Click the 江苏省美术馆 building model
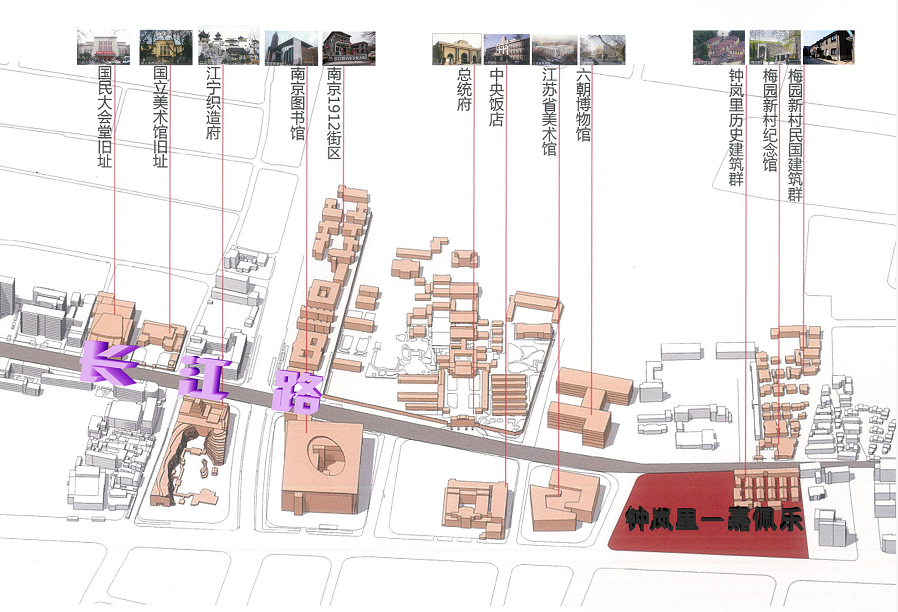 [564, 500]
